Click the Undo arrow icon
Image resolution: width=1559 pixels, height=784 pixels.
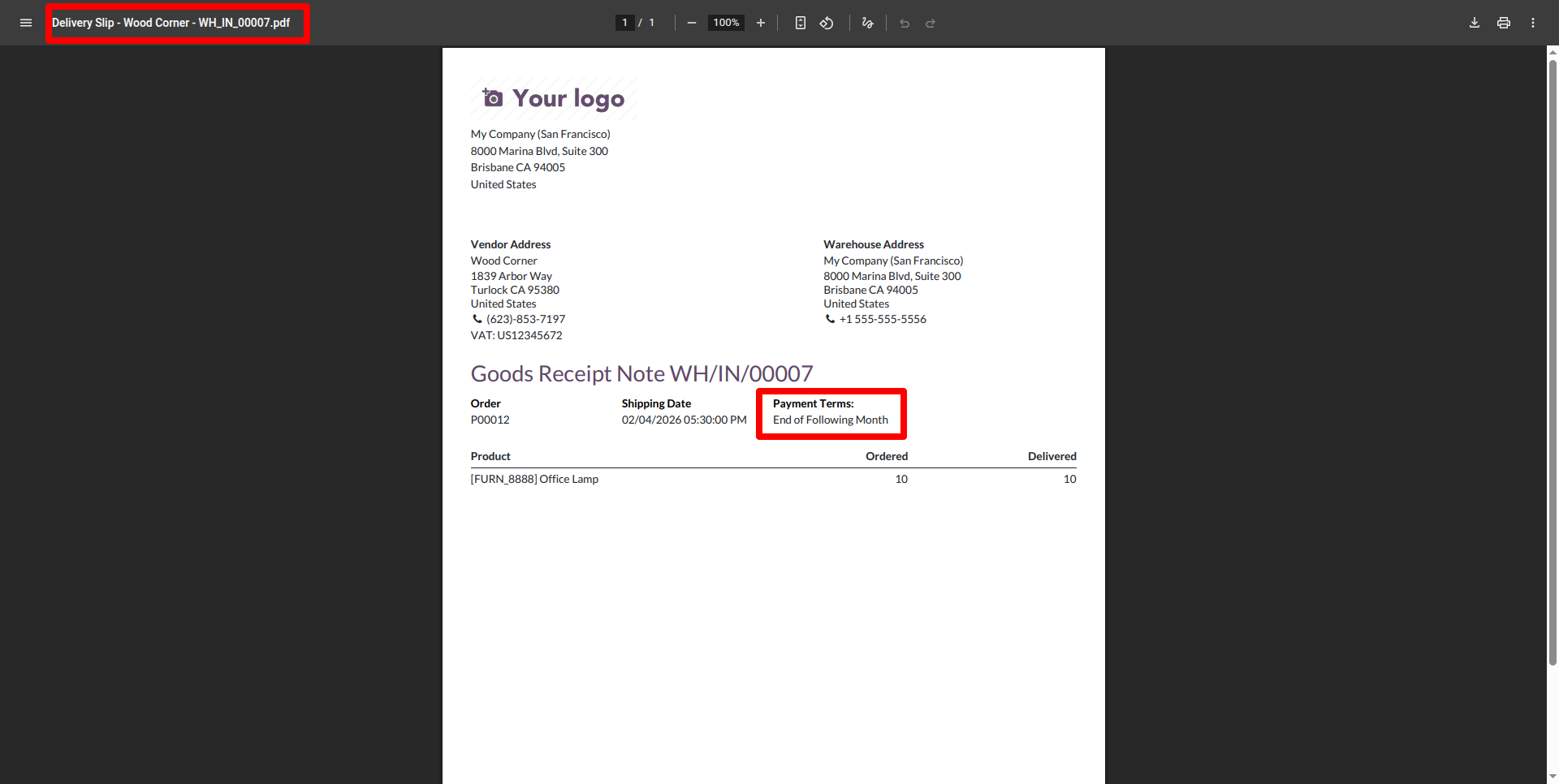pos(905,23)
